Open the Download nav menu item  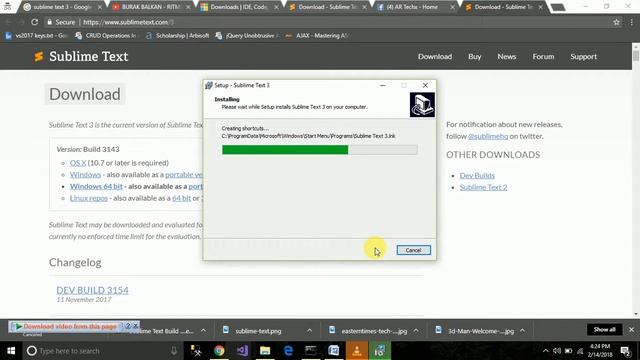435,57
